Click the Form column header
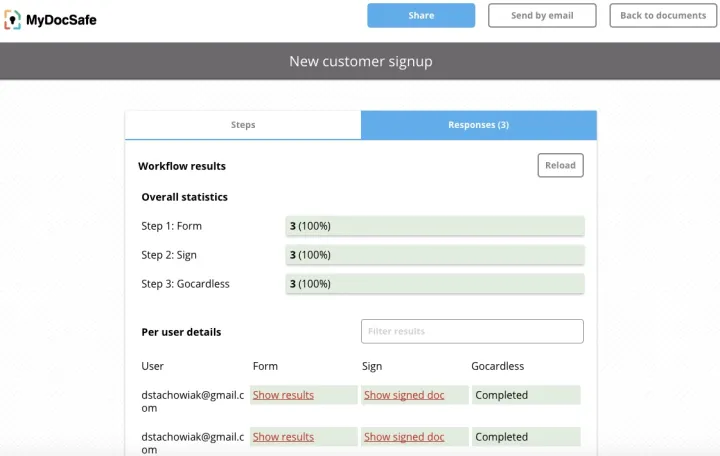 tap(265, 366)
